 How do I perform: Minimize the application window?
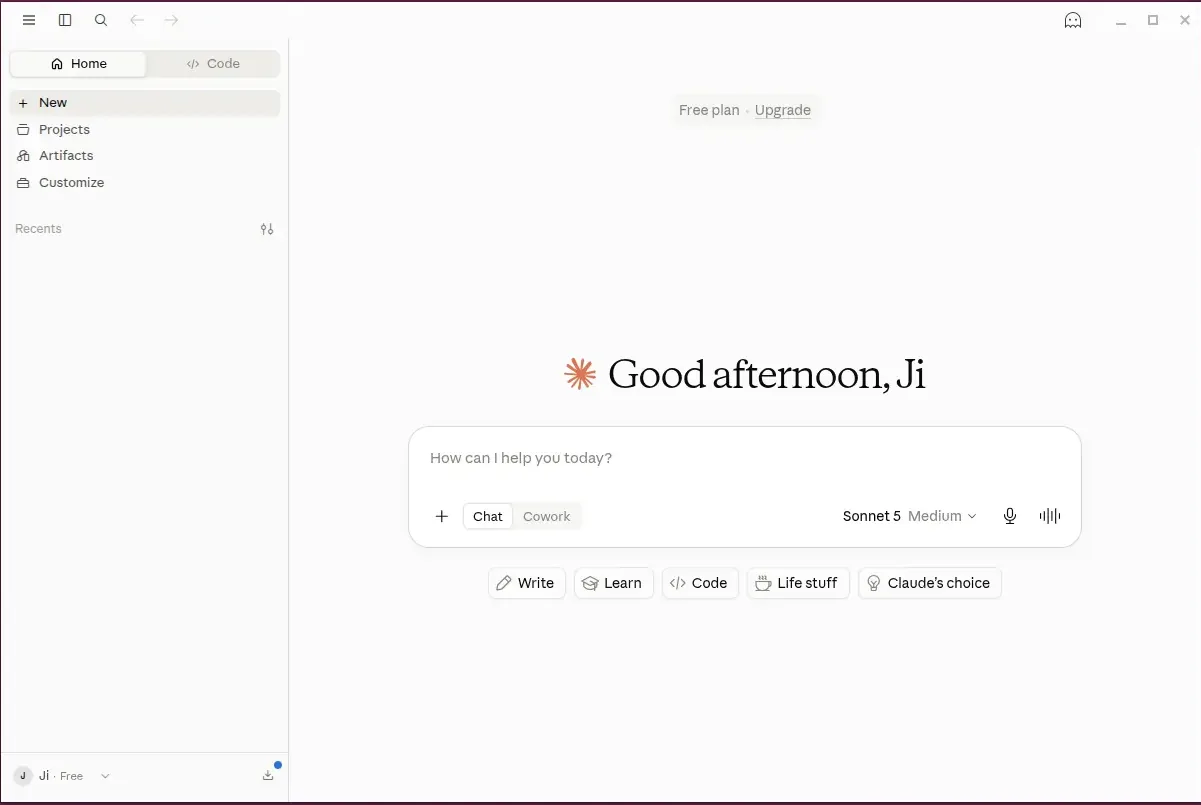point(1122,21)
